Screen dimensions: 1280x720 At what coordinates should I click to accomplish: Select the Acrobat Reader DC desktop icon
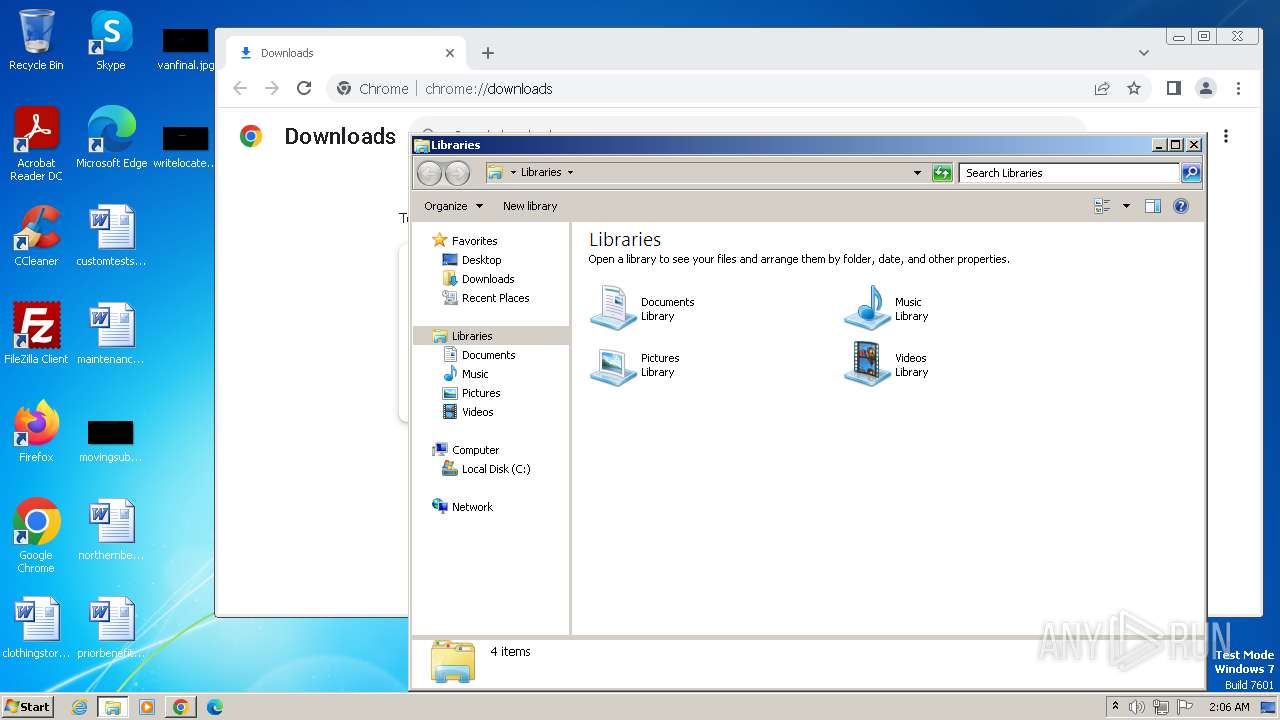36,144
